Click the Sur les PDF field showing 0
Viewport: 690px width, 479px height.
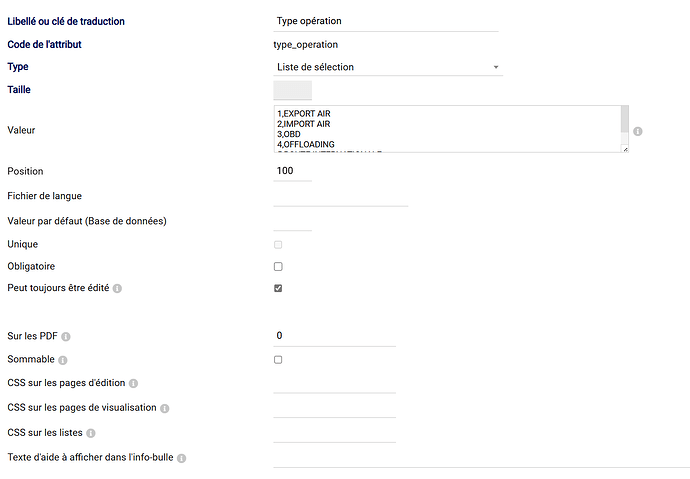334,336
